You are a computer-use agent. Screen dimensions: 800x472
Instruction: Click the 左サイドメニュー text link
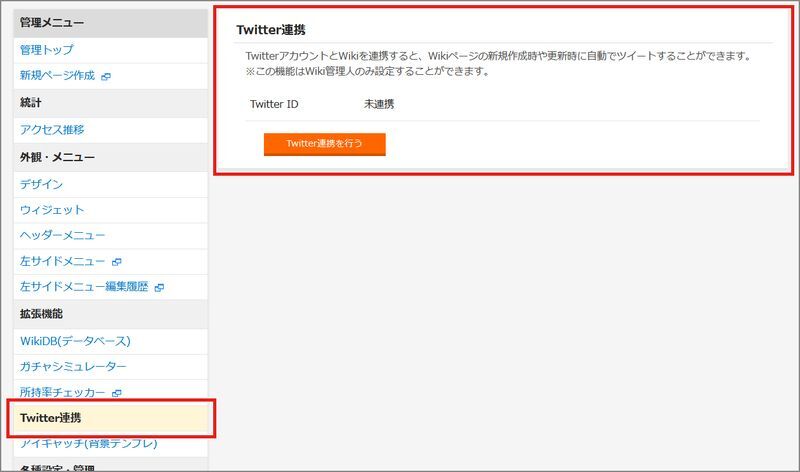point(62,261)
